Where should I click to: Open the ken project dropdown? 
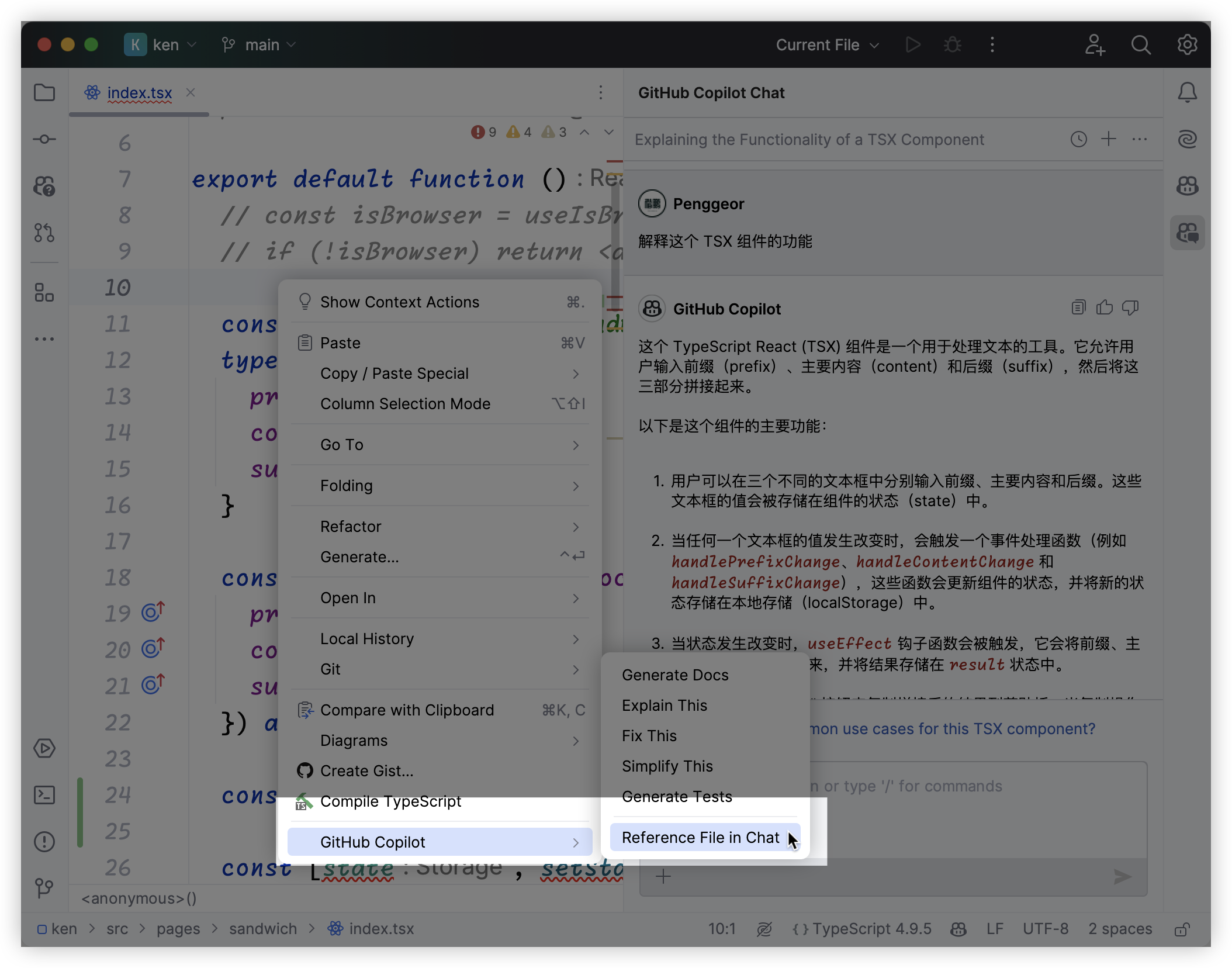(160, 45)
